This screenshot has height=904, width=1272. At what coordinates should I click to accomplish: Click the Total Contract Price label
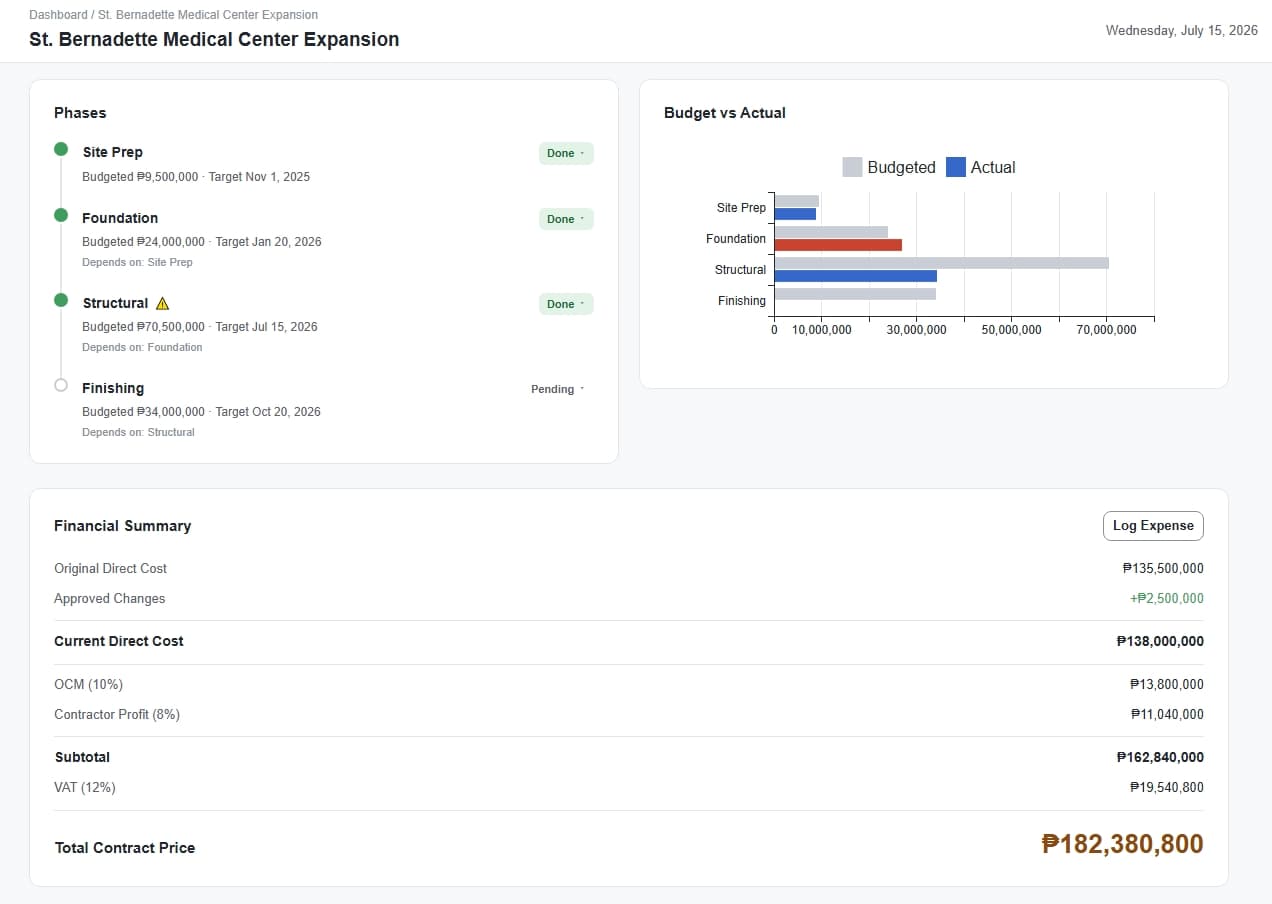pyautogui.click(x=125, y=847)
